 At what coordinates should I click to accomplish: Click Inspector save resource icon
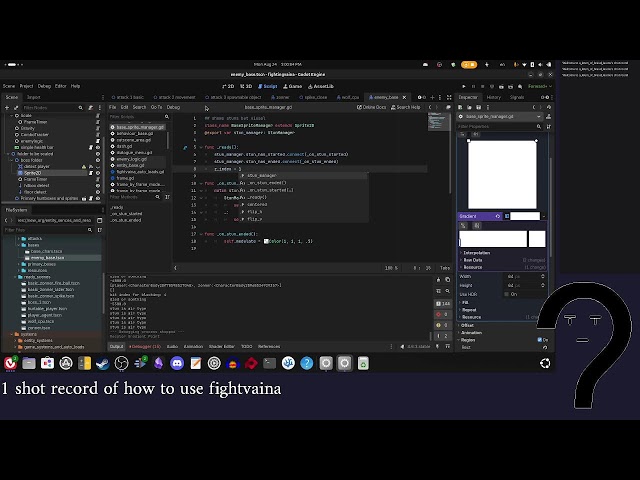[478, 107]
